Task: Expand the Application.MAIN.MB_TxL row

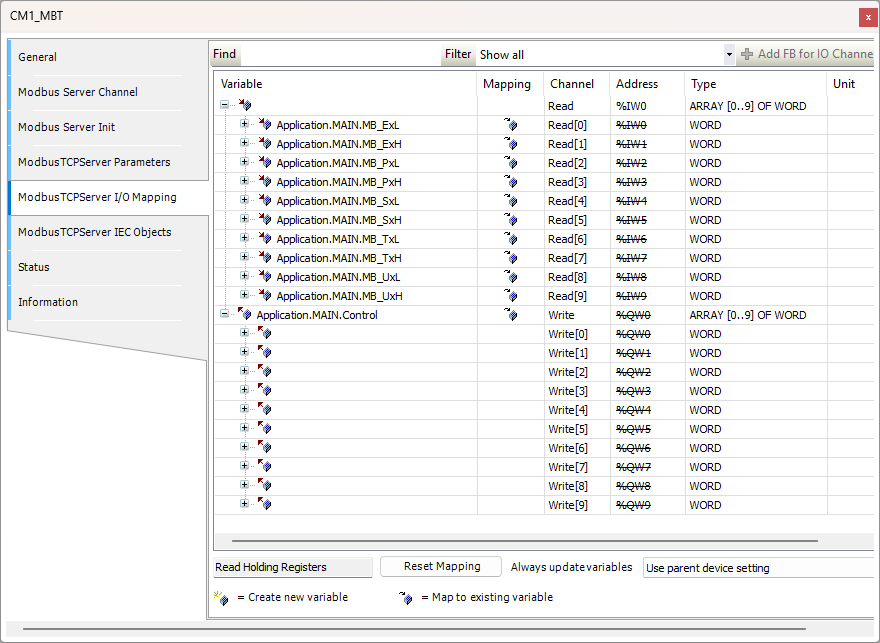Action: (245, 239)
